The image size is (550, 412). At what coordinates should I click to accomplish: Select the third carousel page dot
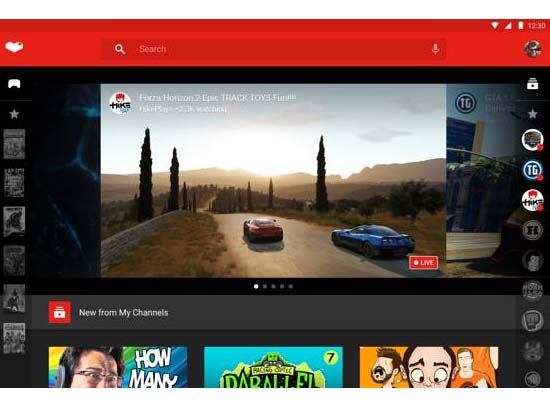(274, 286)
